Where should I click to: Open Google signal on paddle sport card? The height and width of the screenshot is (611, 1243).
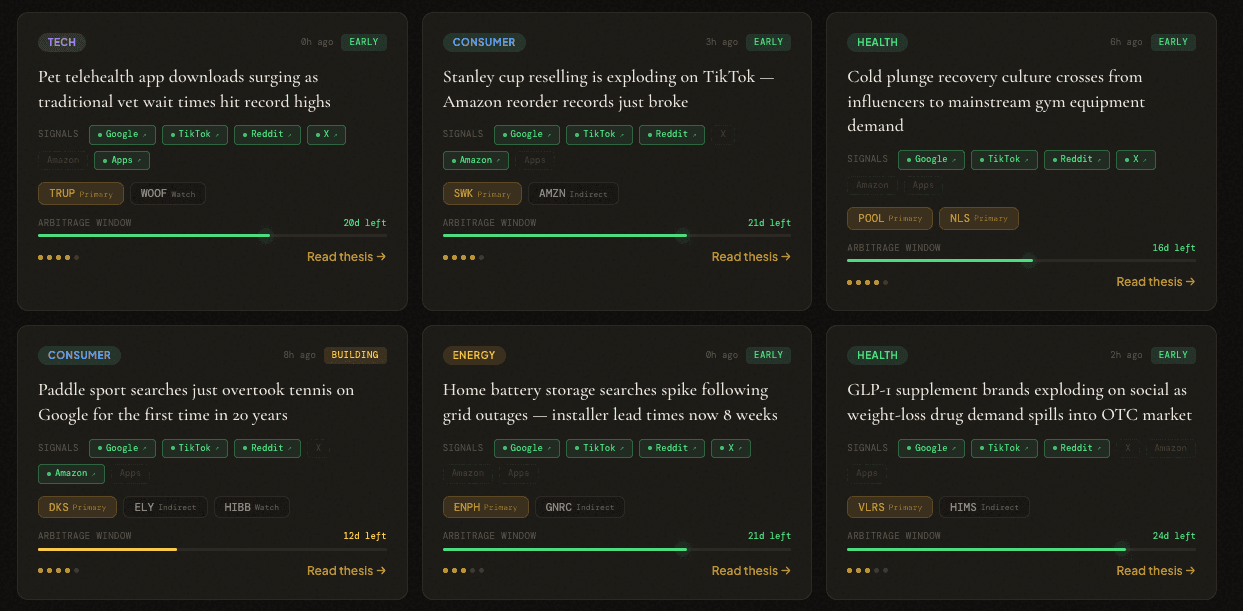122,448
